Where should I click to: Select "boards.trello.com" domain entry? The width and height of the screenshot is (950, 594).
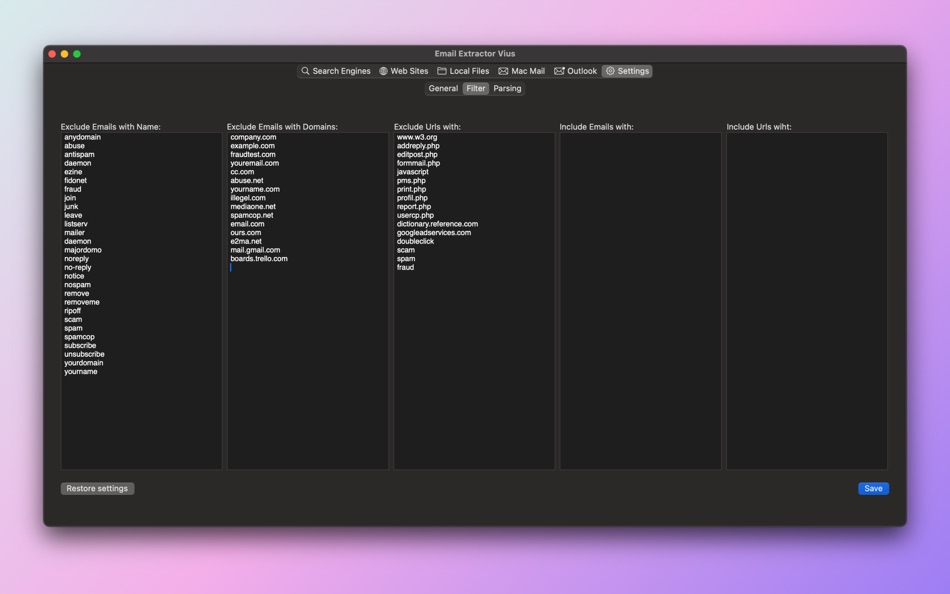(257, 258)
